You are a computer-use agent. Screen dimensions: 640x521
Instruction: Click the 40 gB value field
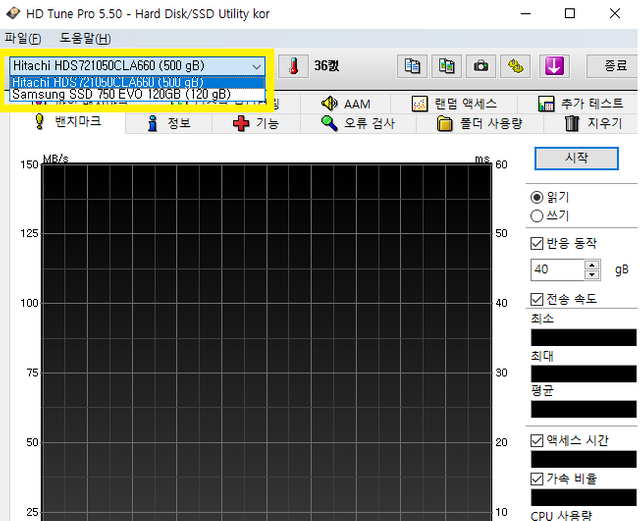pos(557,269)
